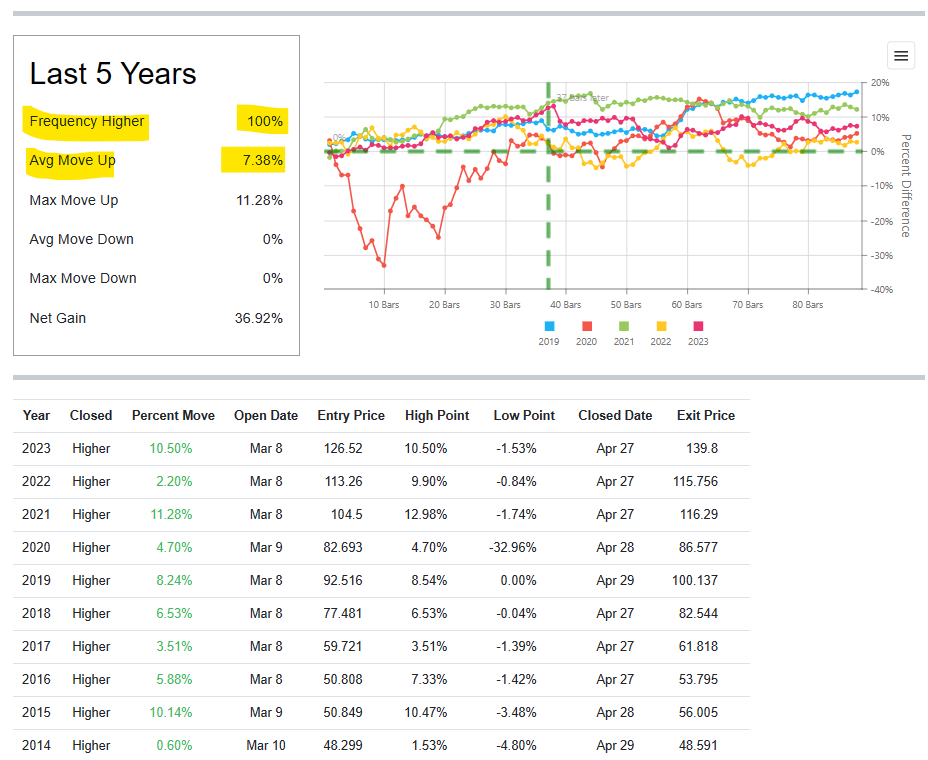Viewport: 928px width, 760px height.
Task: Click the Max Move Up label
Action: pos(73,201)
